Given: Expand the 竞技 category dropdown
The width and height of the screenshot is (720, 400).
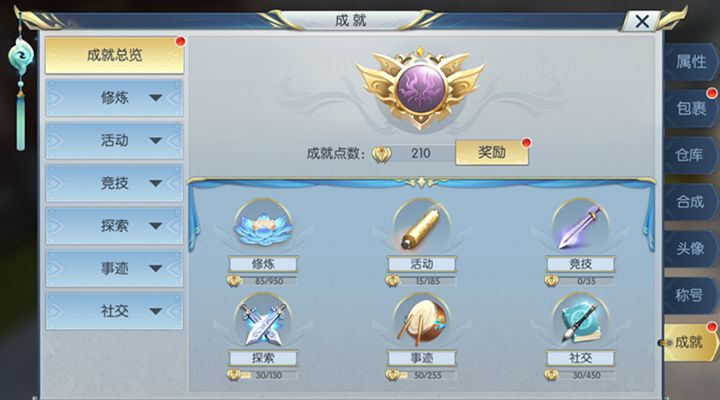Looking at the screenshot, I should click(114, 183).
